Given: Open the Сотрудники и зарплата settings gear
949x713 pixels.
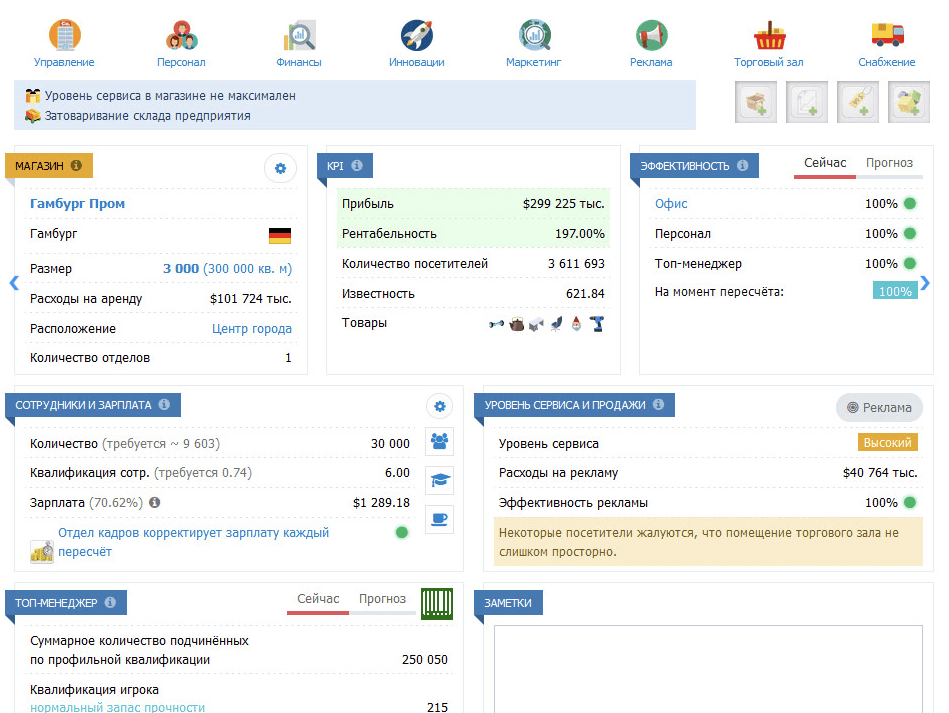Looking at the screenshot, I should click(x=439, y=405).
